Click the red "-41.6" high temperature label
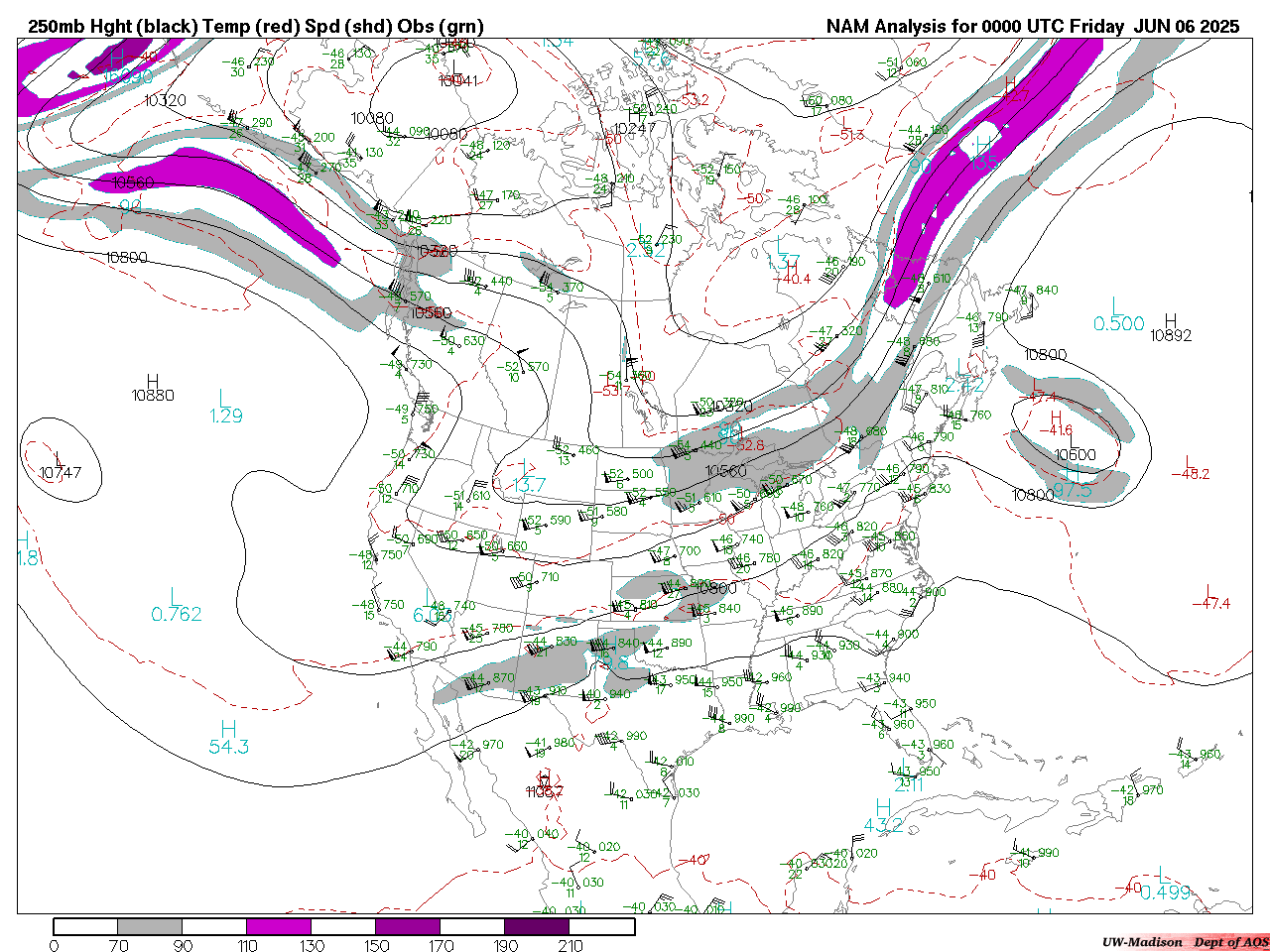 point(1055,430)
